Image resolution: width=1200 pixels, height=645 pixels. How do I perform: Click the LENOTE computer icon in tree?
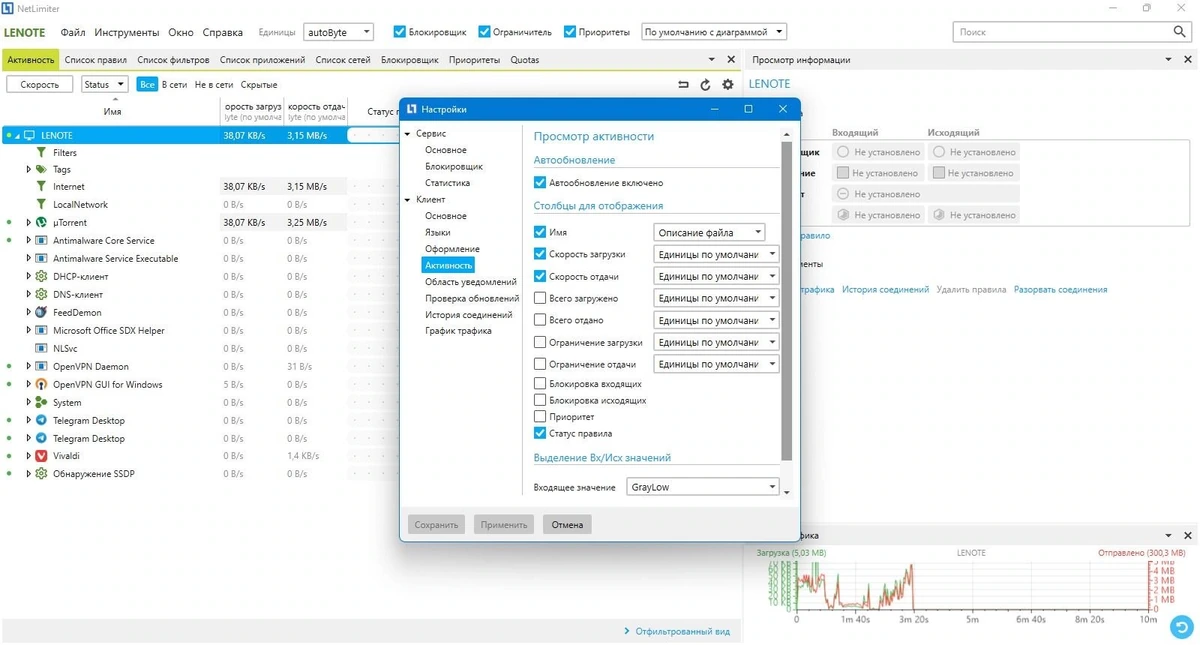tap(29, 135)
